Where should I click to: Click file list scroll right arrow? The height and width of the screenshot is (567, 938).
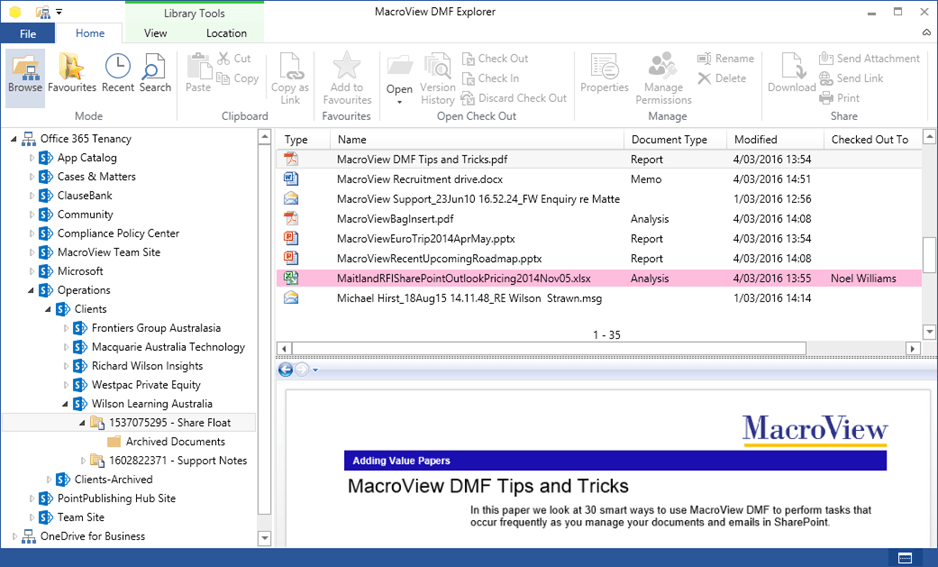point(913,349)
